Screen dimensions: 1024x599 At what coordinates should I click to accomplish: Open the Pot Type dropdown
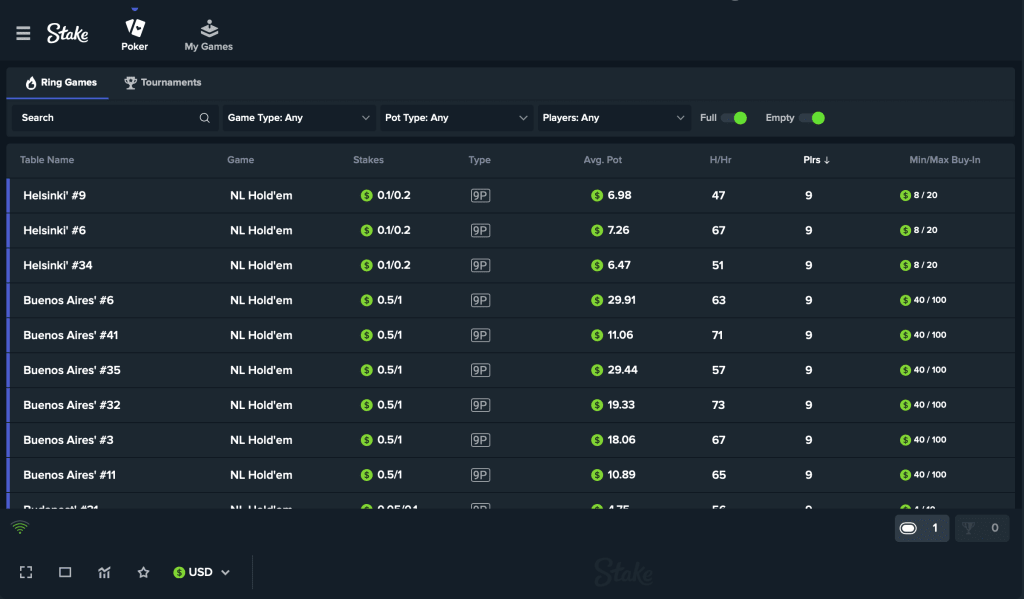[456, 117]
